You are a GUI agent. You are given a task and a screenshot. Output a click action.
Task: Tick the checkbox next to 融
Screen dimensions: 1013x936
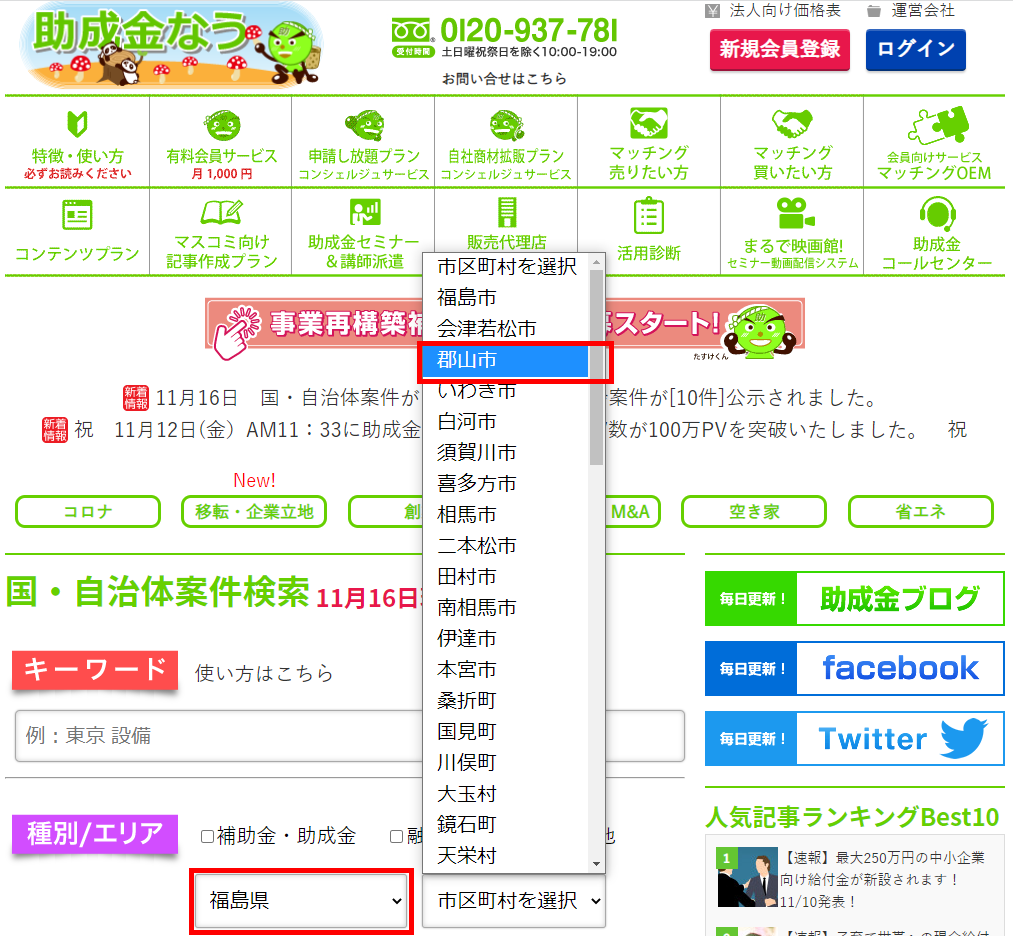pos(397,836)
